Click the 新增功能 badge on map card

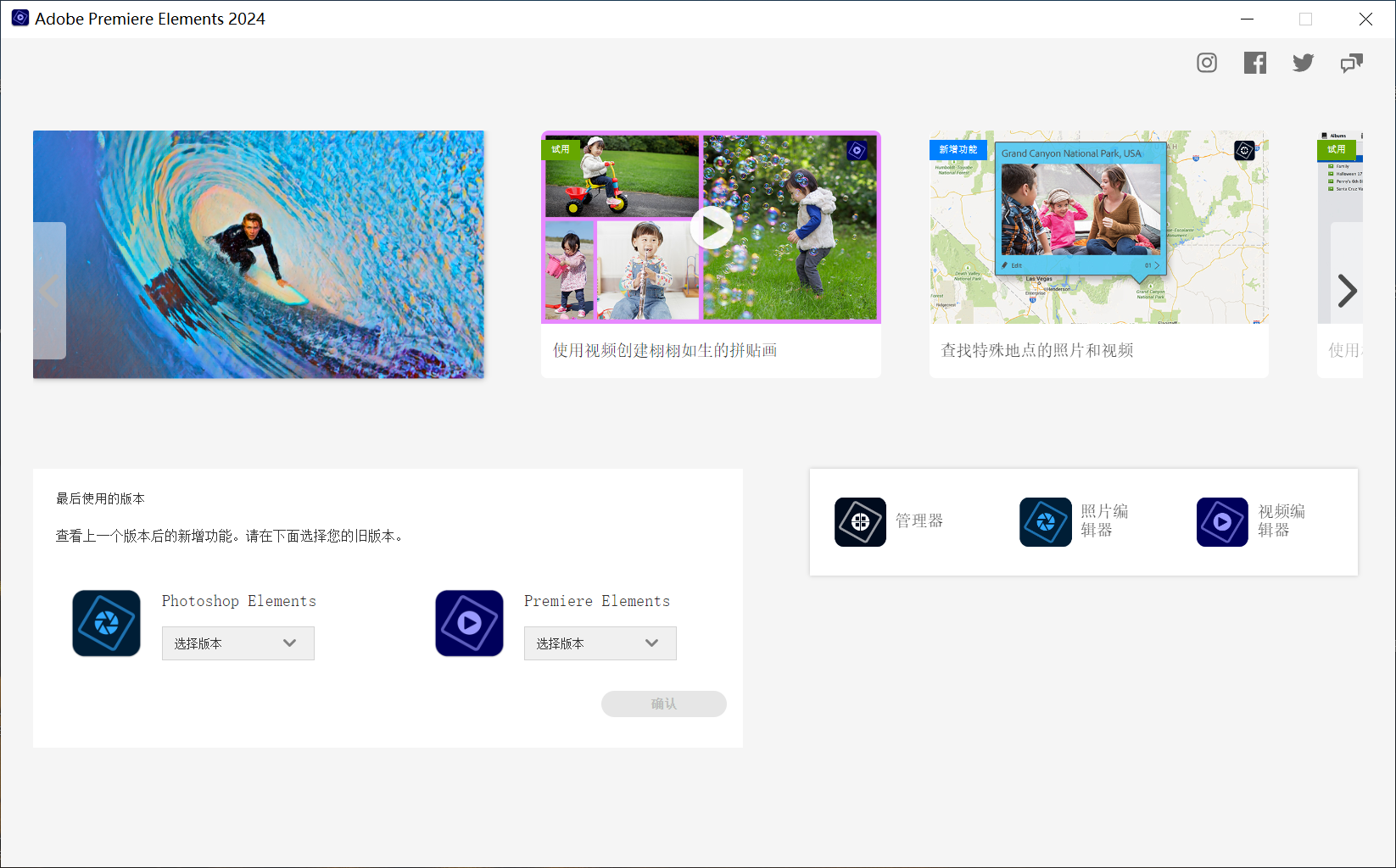pos(958,149)
